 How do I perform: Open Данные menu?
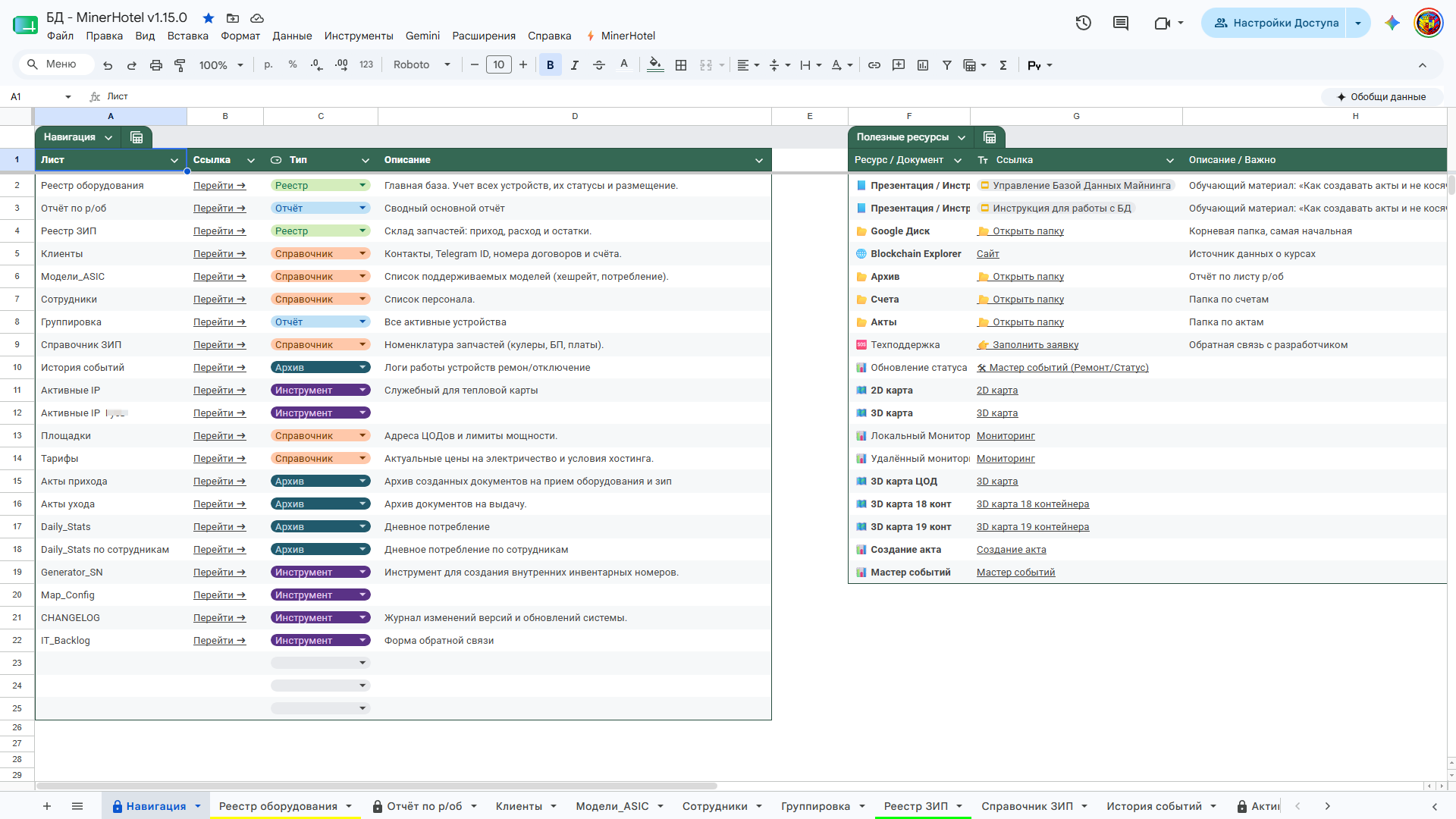click(x=292, y=36)
